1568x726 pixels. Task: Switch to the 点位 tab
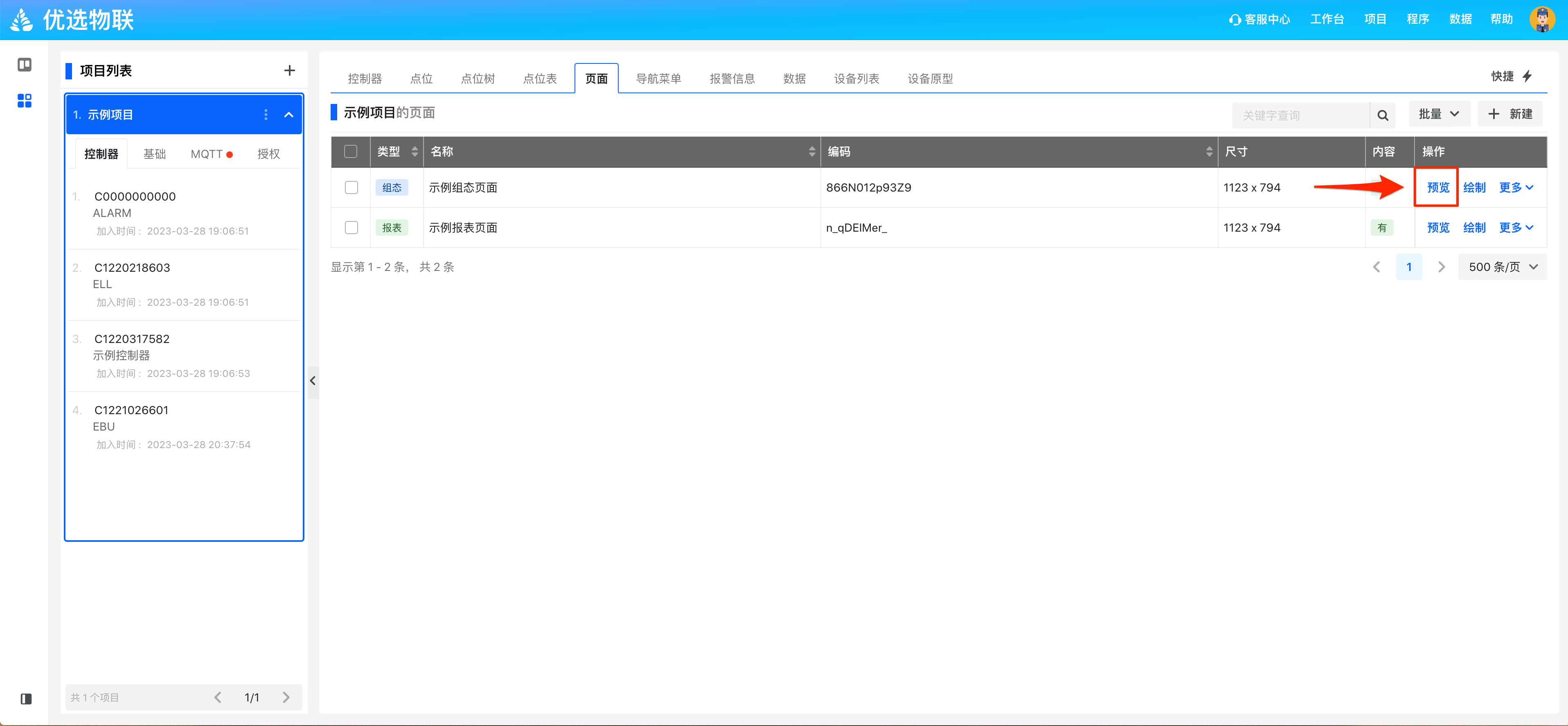(421, 79)
